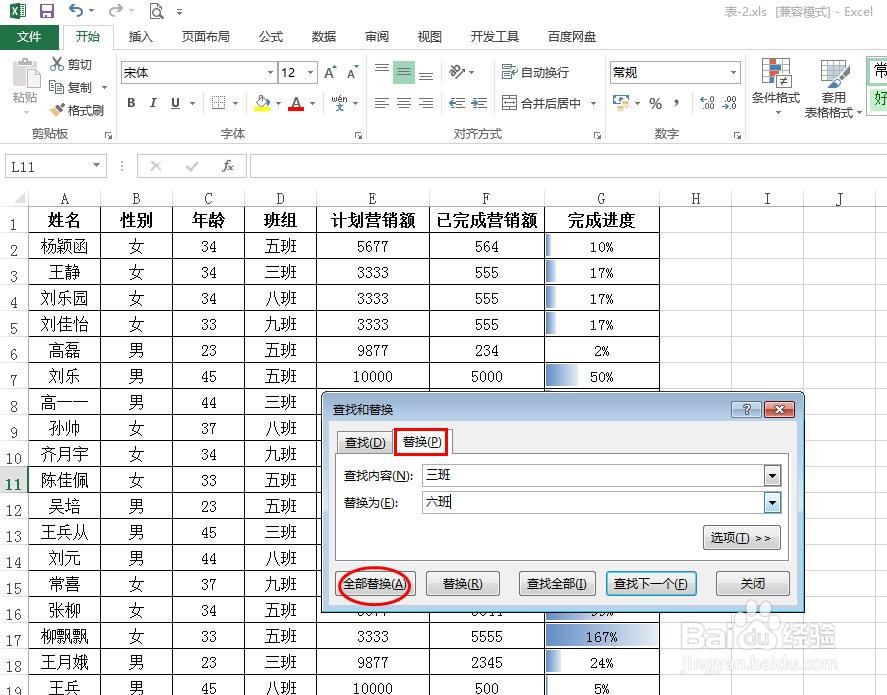Open the 查找内容 history dropdown
887x695 pixels.
coord(772,475)
